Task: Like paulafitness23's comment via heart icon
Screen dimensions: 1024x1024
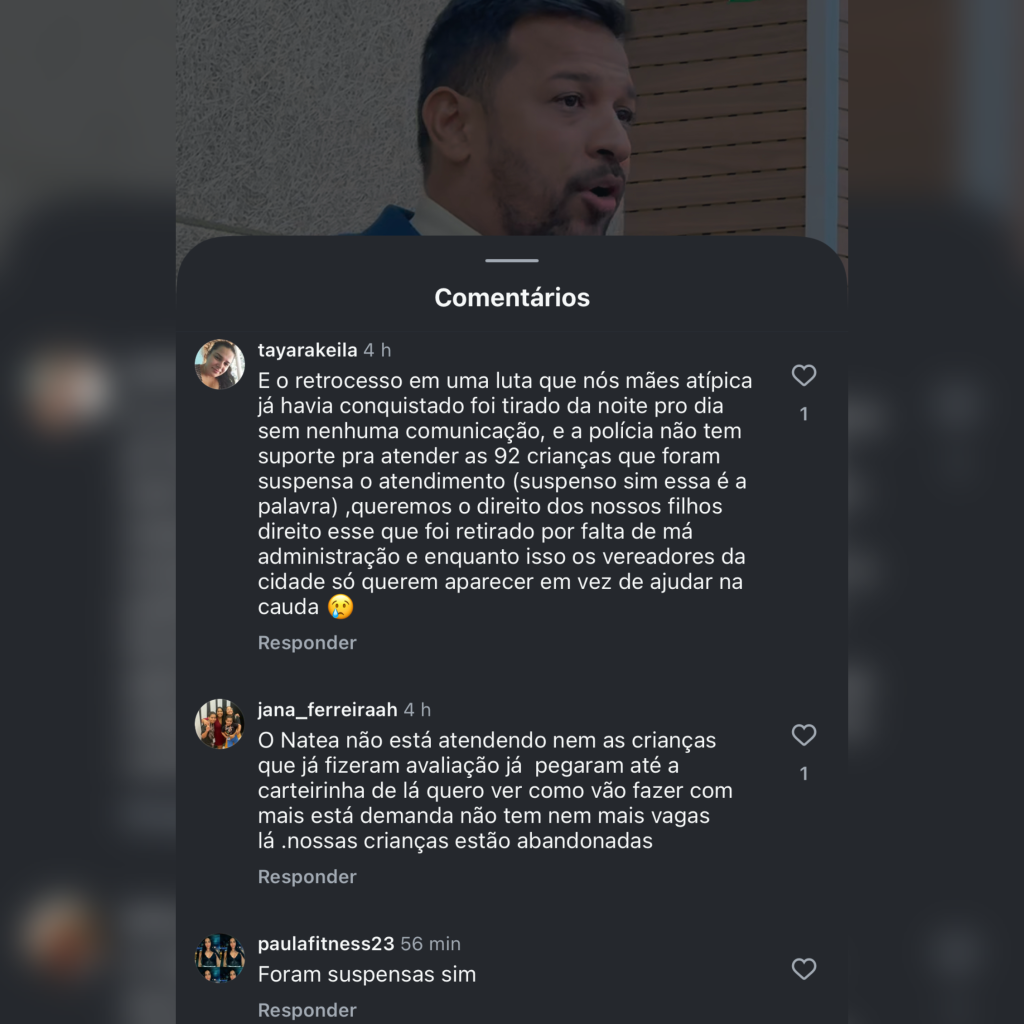Action: [804, 969]
